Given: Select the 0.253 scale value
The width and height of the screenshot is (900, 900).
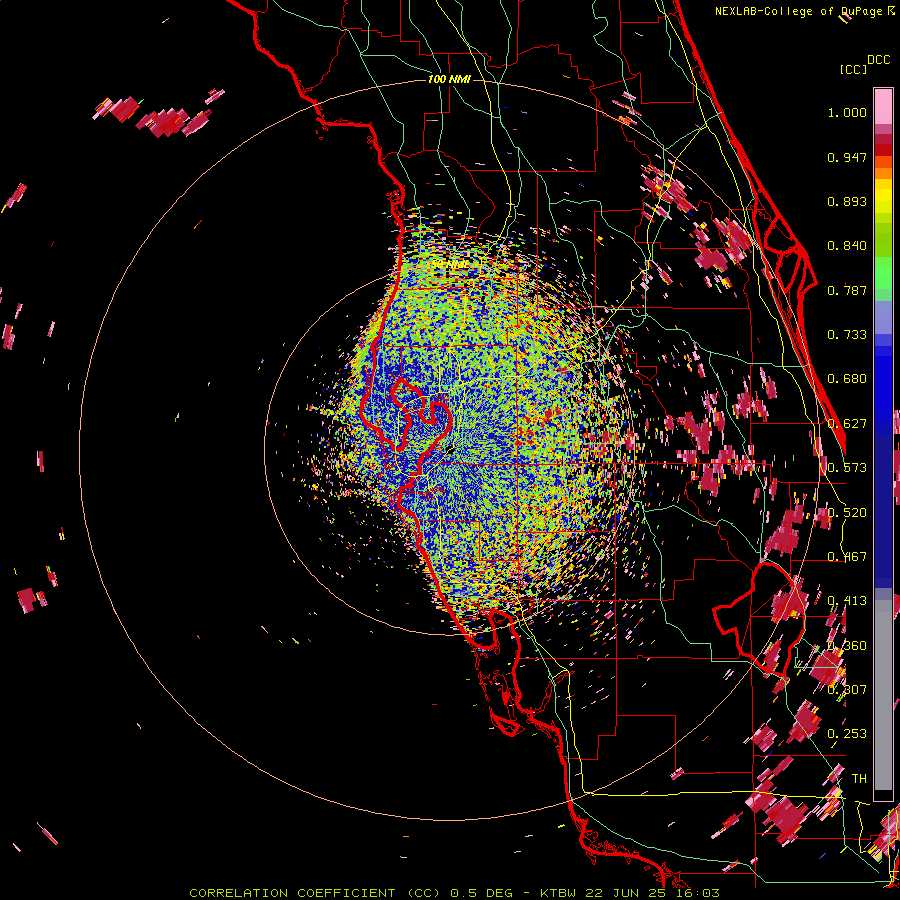Looking at the screenshot, I should point(847,734).
